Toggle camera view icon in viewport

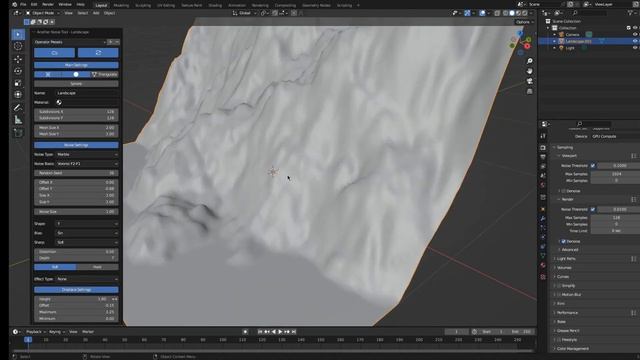coord(529,81)
